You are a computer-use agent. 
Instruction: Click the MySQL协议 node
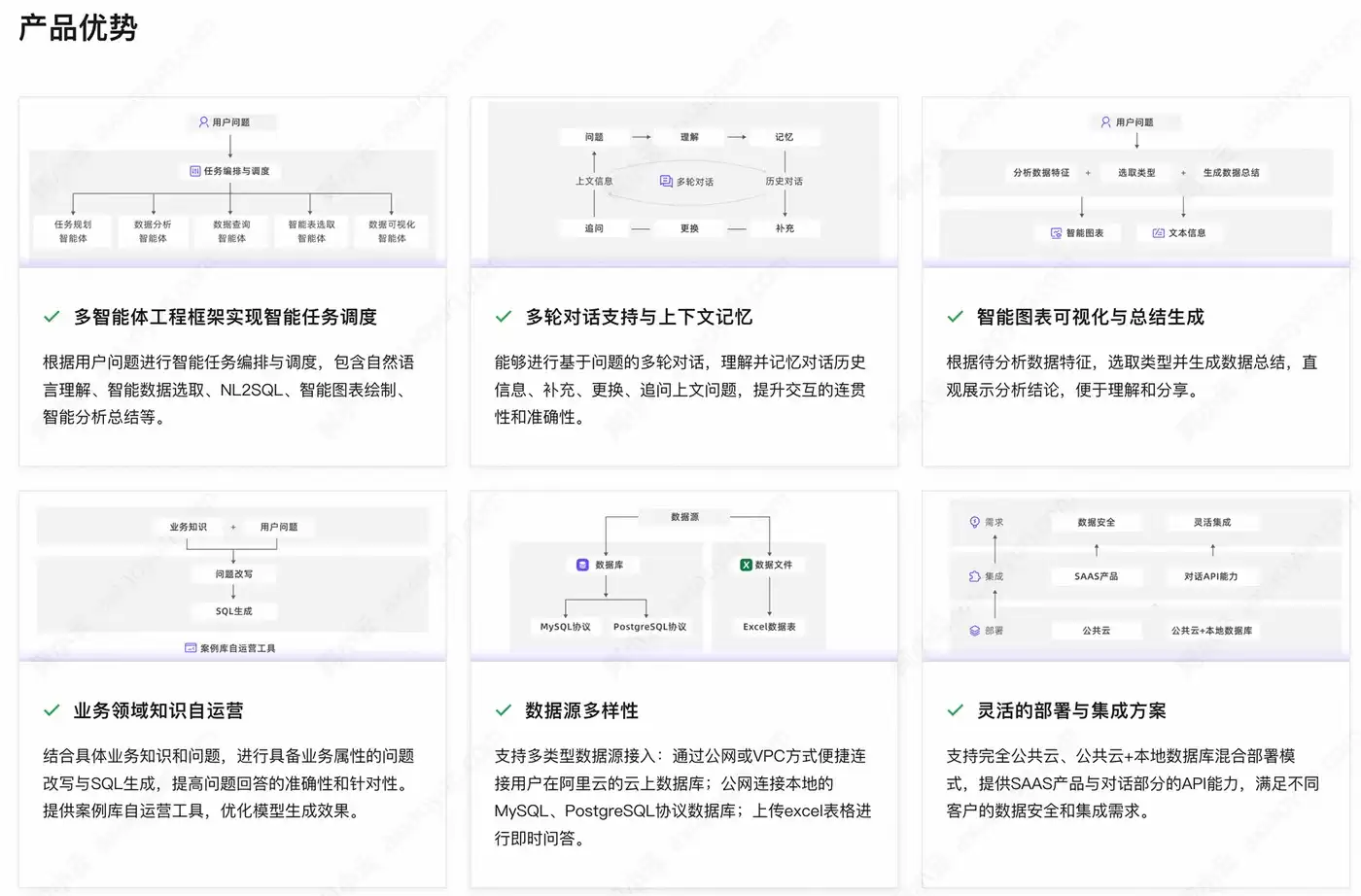point(566,627)
